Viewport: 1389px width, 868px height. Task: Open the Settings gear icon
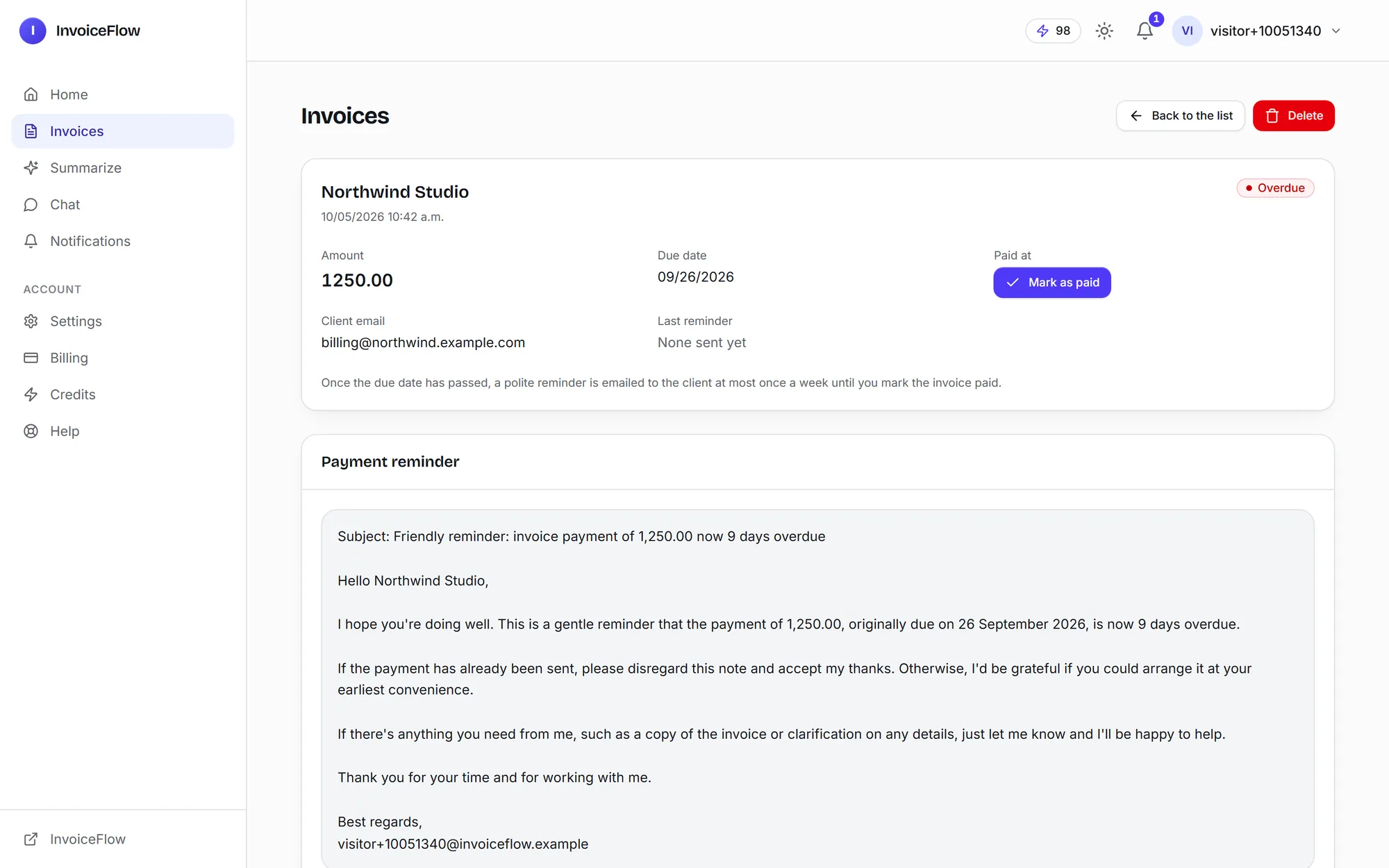tap(31, 322)
